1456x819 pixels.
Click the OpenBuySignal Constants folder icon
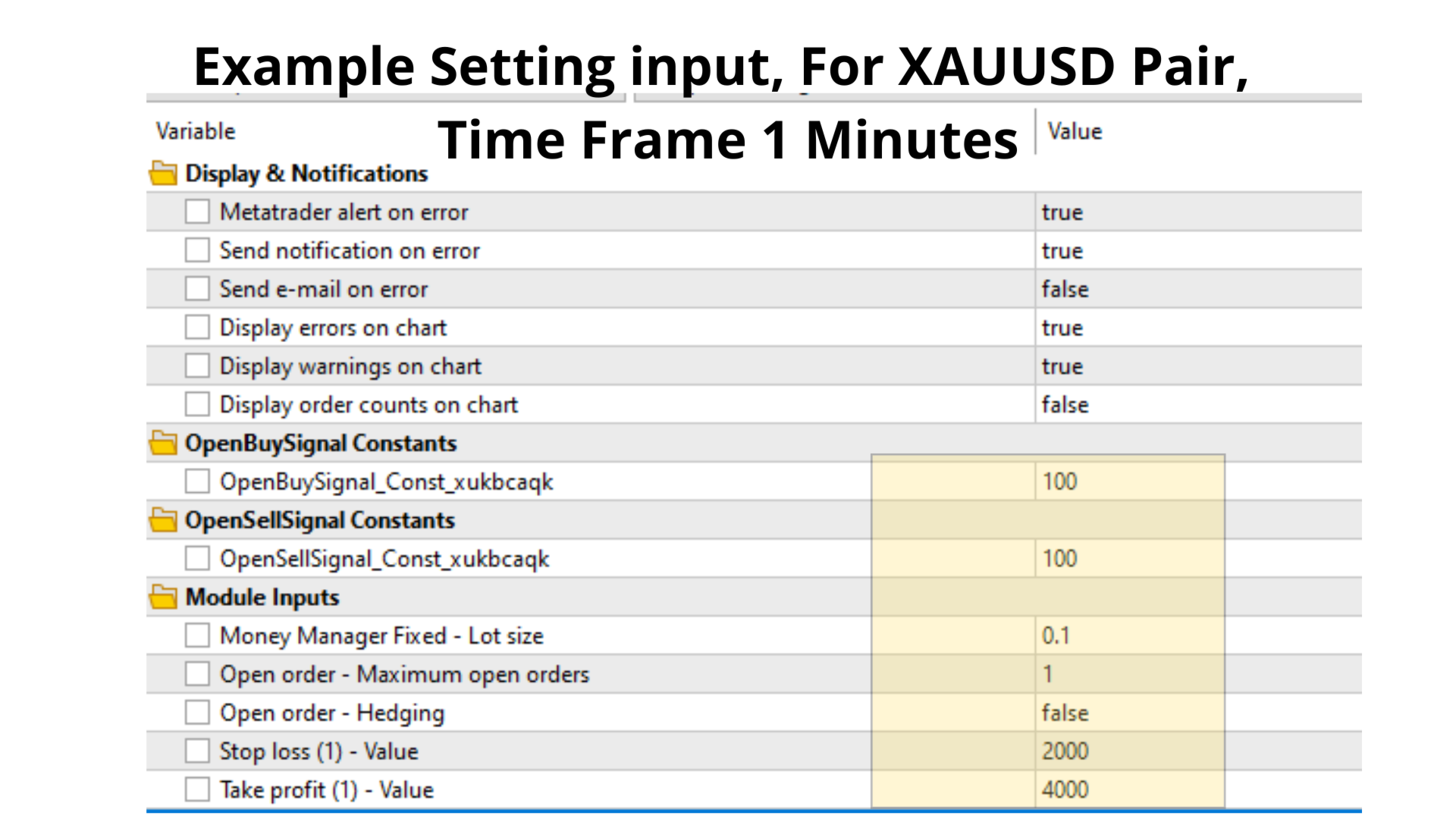(x=163, y=444)
